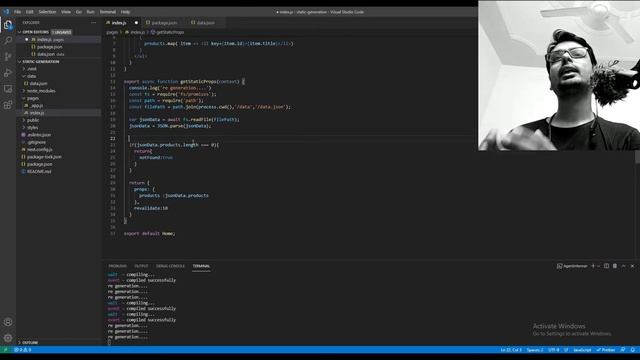Switch to the Problems panel tab
This screenshot has height=360, width=640.
coord(118,266)
